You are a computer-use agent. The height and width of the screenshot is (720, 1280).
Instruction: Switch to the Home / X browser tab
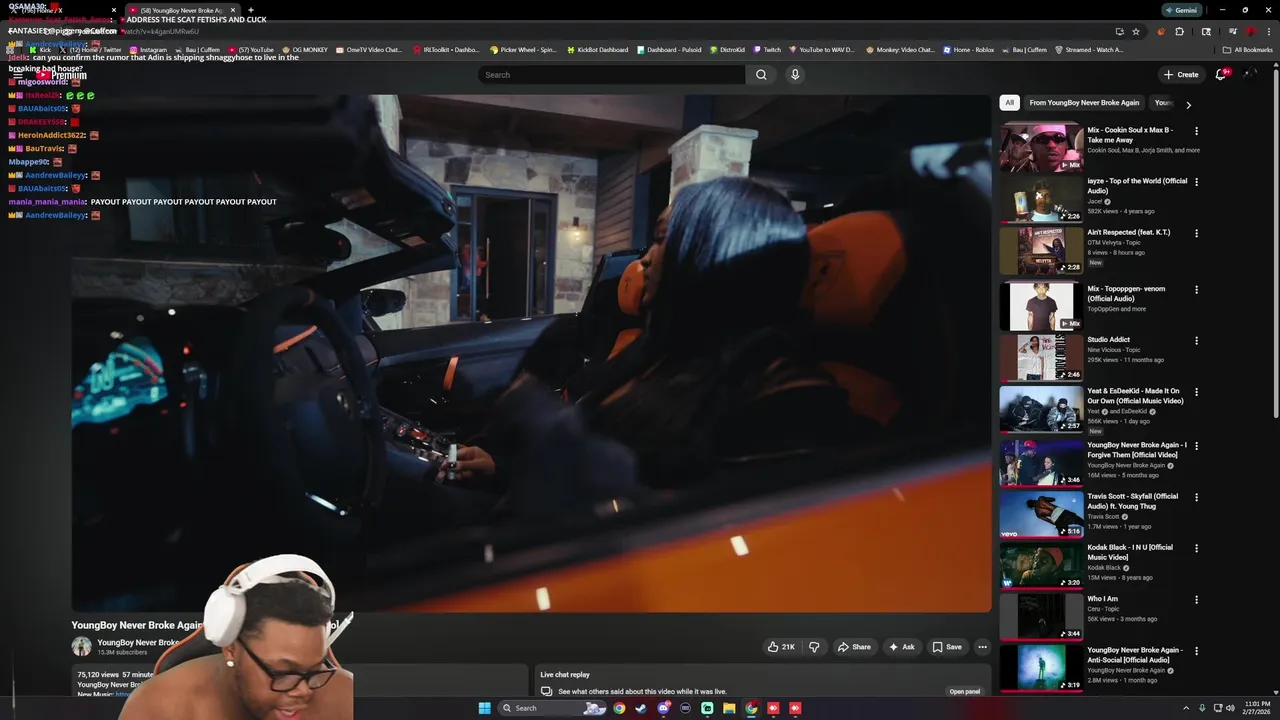coord(62,10)
